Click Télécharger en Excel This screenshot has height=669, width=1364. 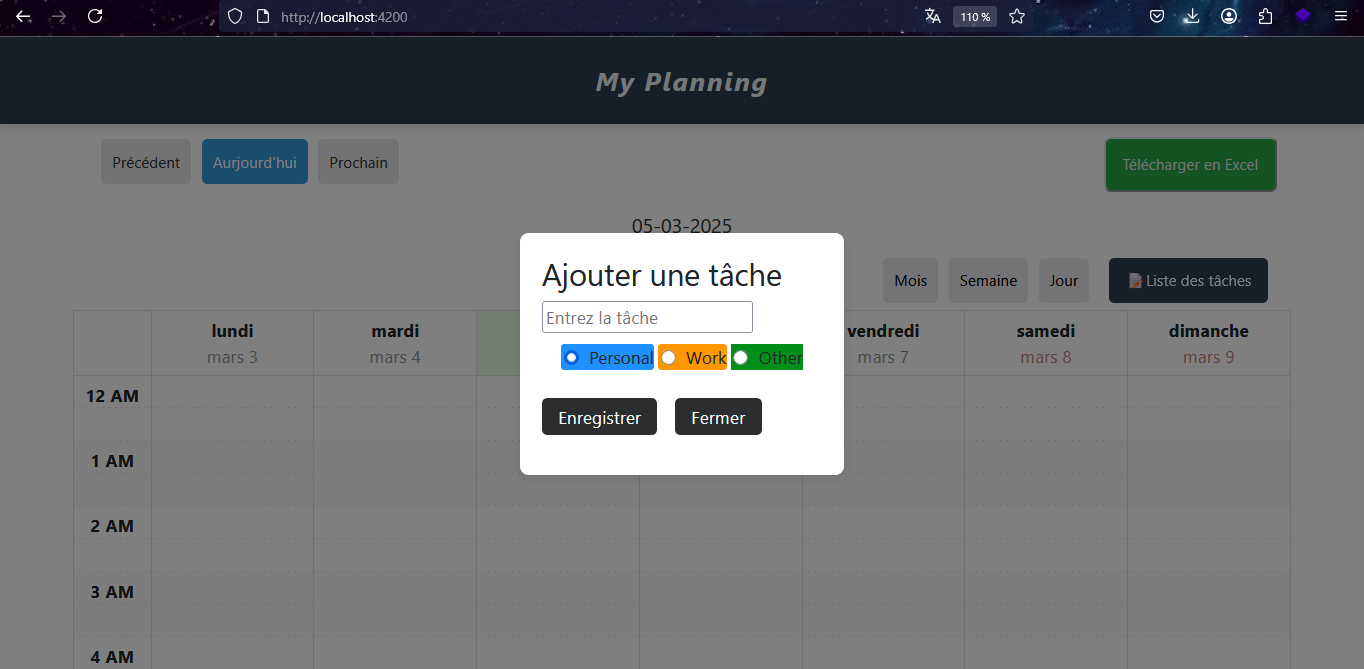[1190, 165]
